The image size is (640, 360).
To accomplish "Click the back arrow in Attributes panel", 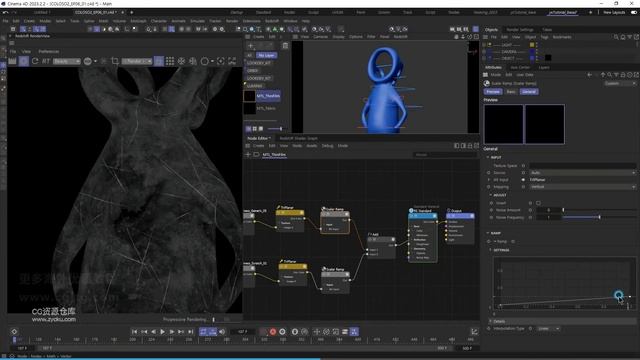I will [x=589, y=75].
